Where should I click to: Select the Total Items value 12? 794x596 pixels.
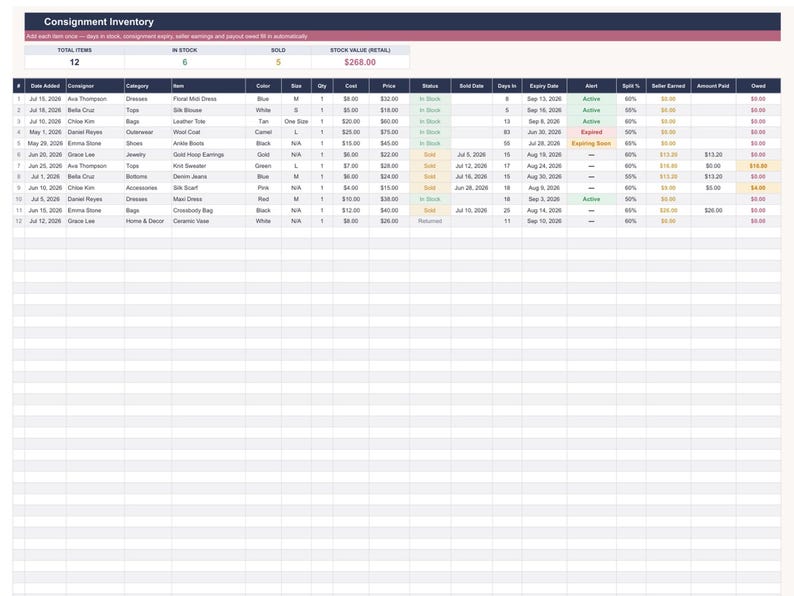point(74,62)
